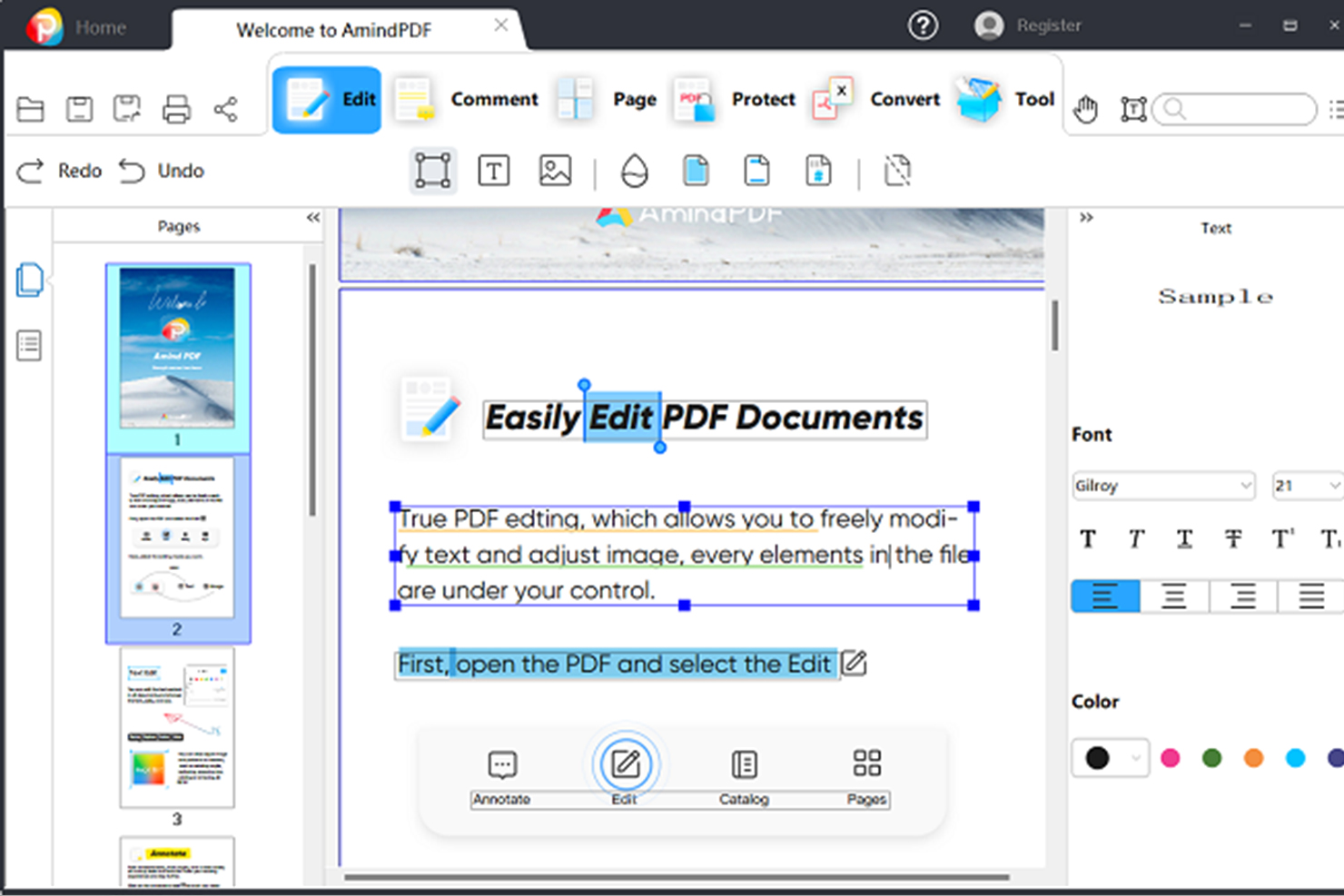Viewport: 1344px width, 896px height.
Task: Collapse the Pages panel with the double chevron
Action: click(x=312, y=217)
